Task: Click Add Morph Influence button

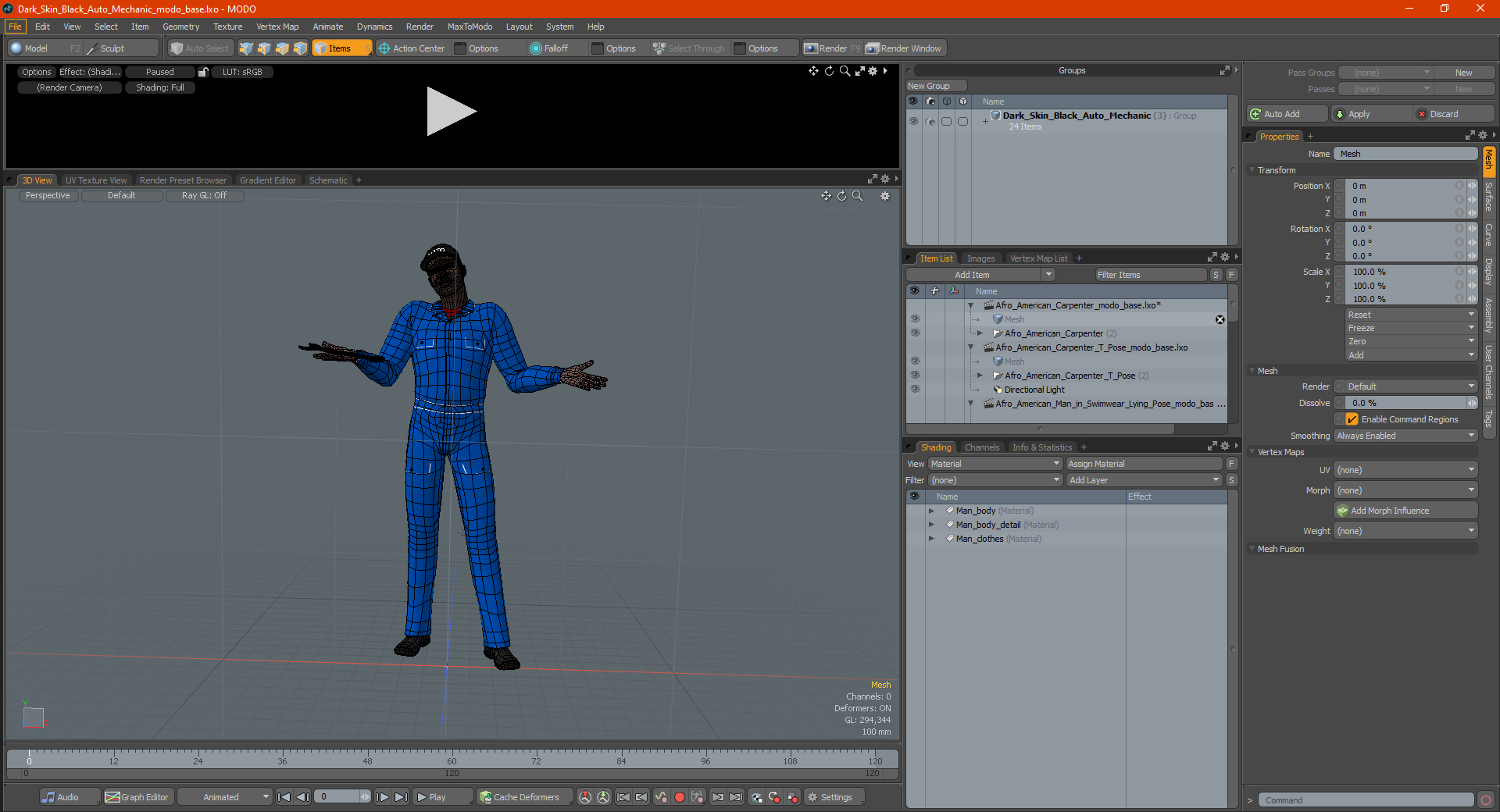Action: [x=1405, y=511]
